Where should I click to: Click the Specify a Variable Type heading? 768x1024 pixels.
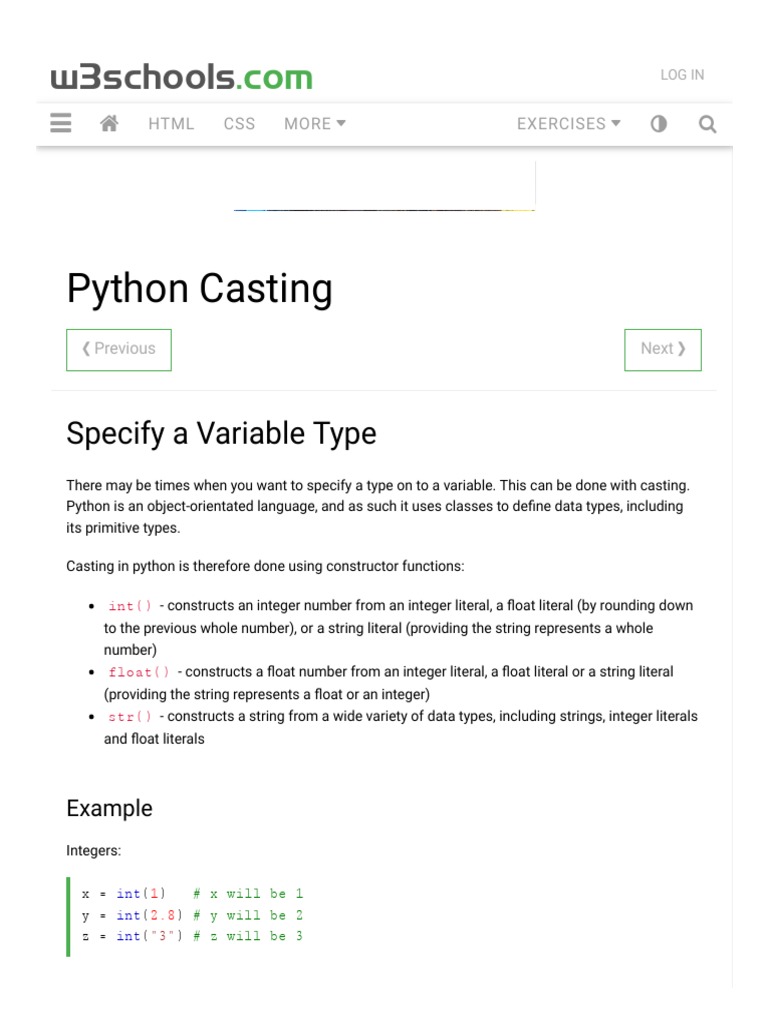221,434
